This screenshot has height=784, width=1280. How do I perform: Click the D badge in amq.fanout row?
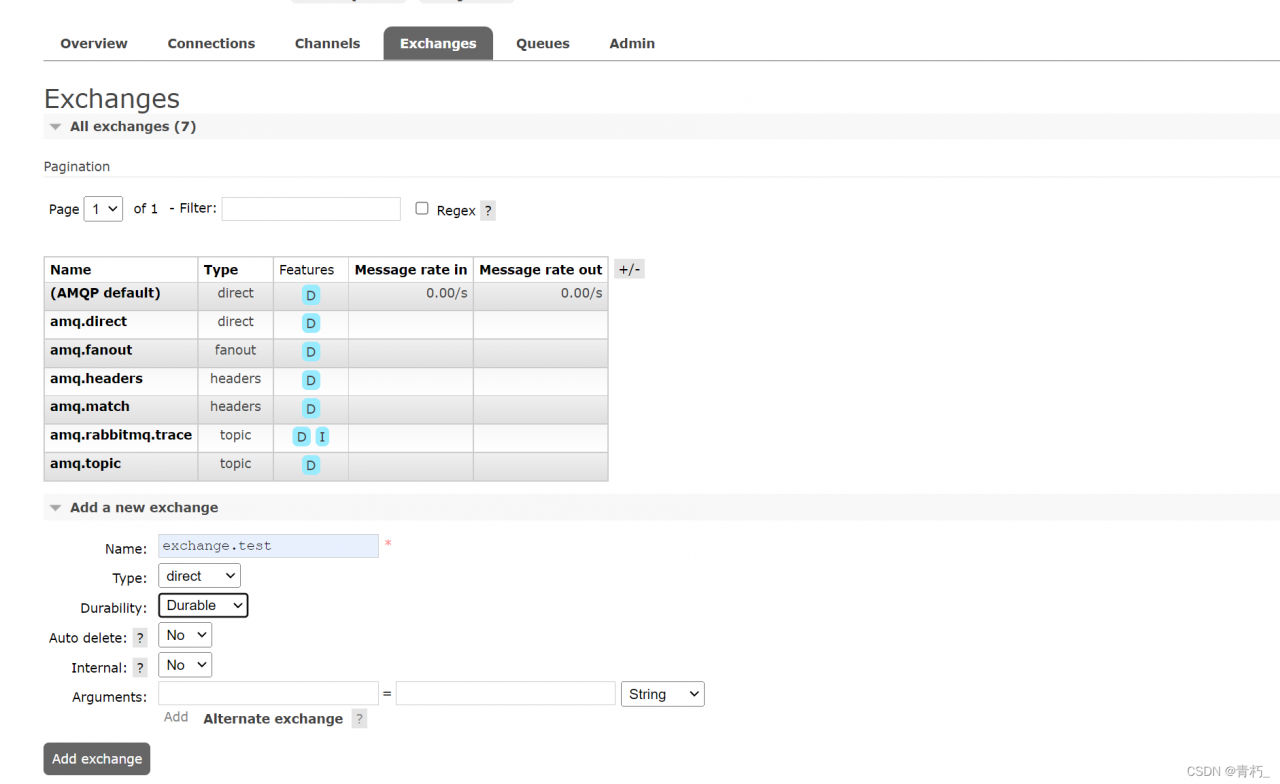click(311, 352)
